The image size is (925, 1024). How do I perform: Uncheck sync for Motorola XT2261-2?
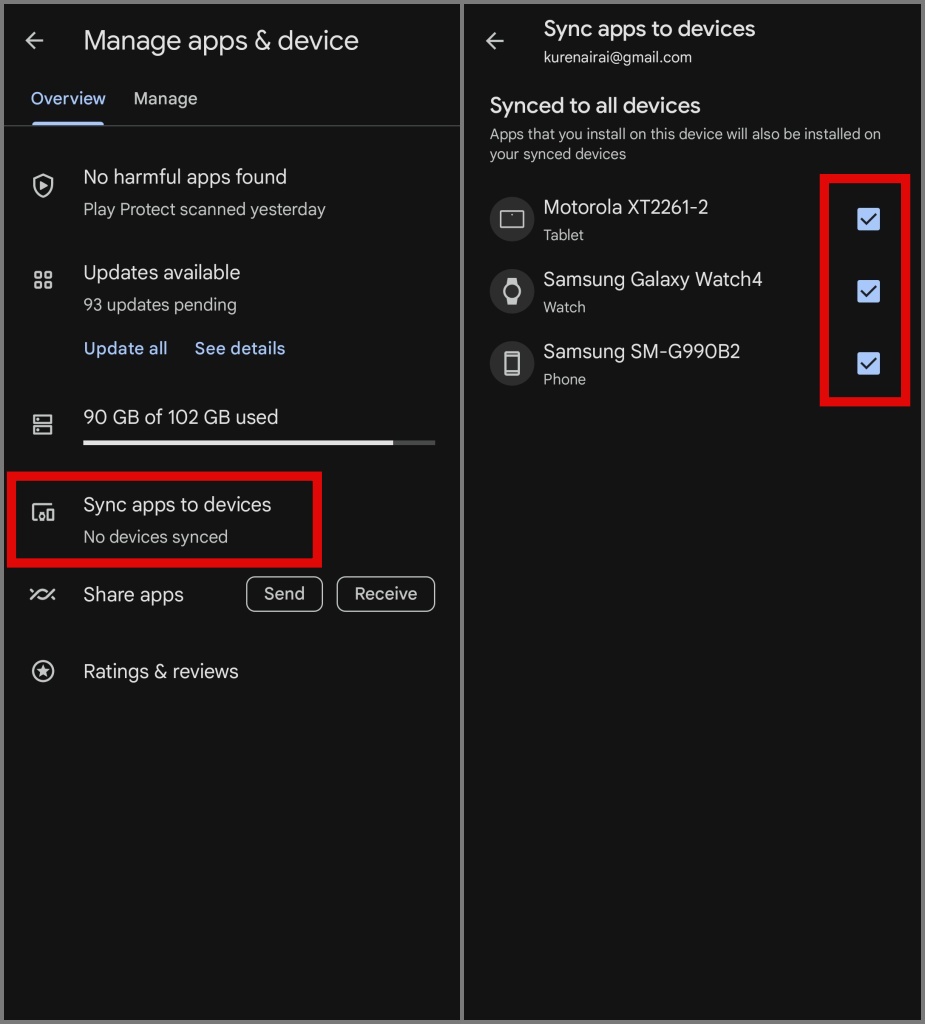pos(868,219)
